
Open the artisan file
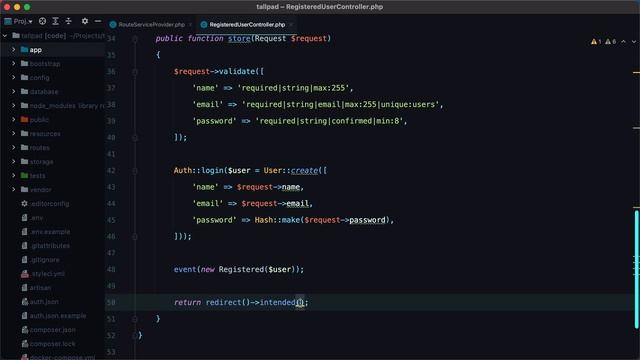click(40, 288)
